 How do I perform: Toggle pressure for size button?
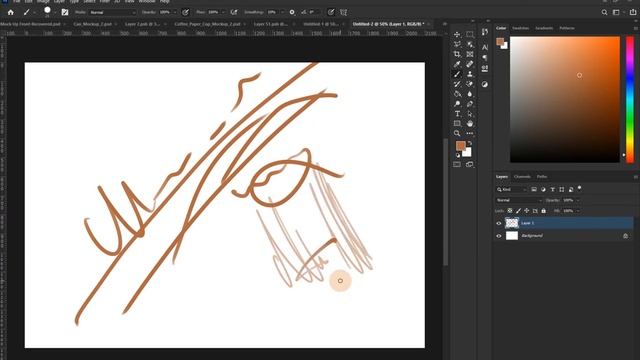[331, 12]
